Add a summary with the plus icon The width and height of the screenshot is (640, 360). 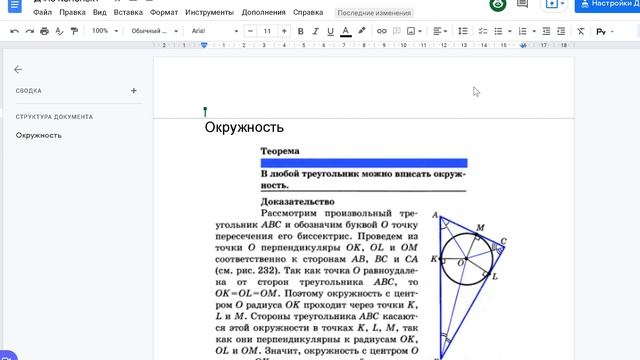(x=133, y=91)
